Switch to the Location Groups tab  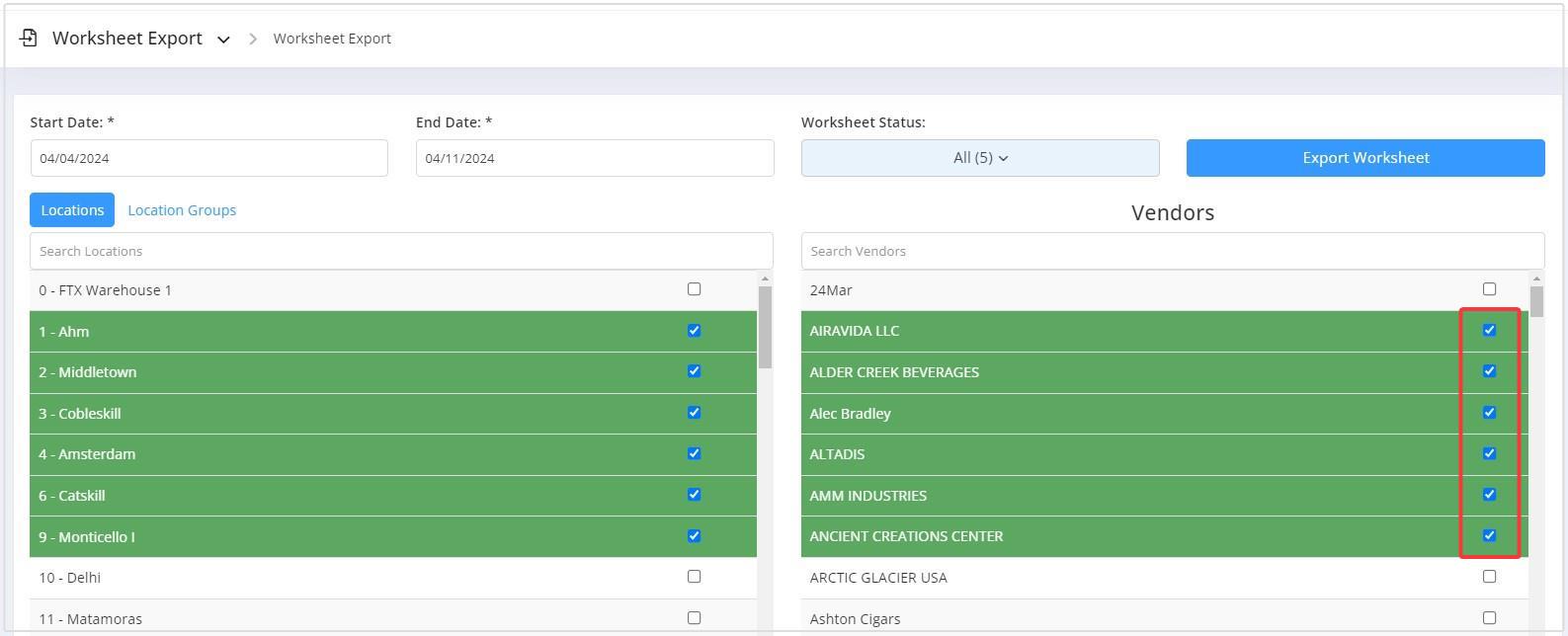(x=182, y=210)
